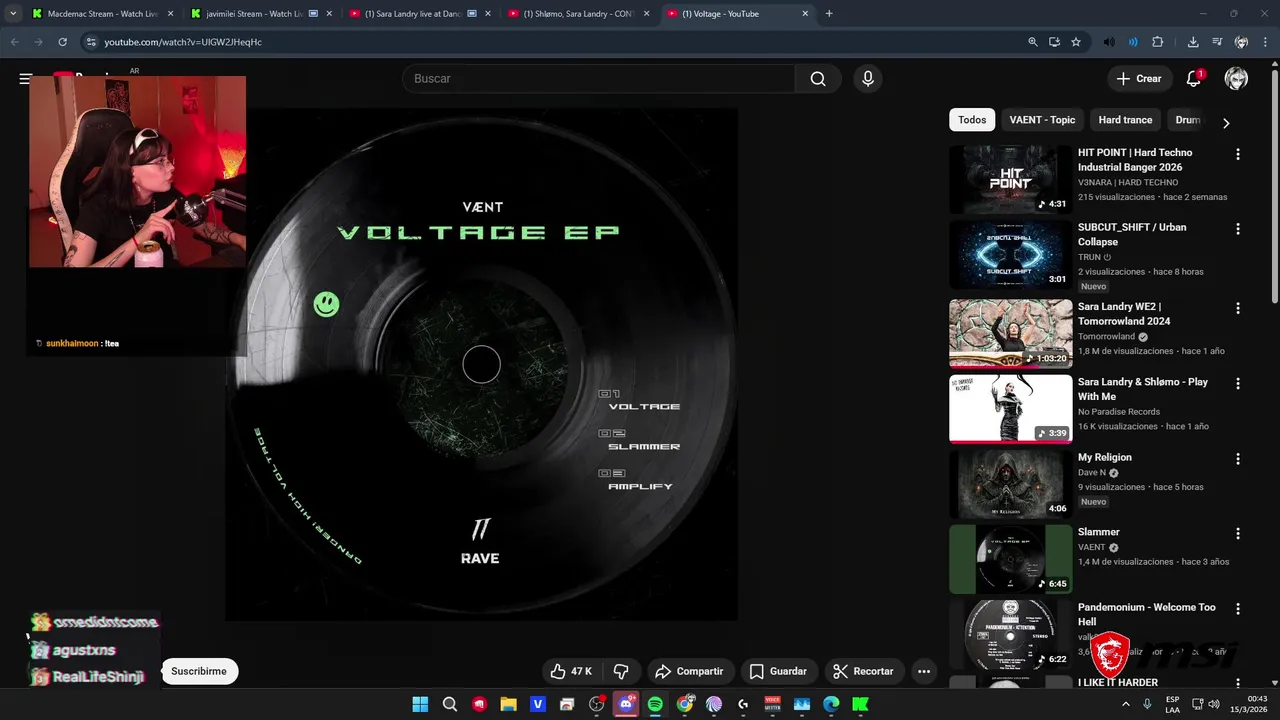Click the Suscribirme button

coord(199,671)
